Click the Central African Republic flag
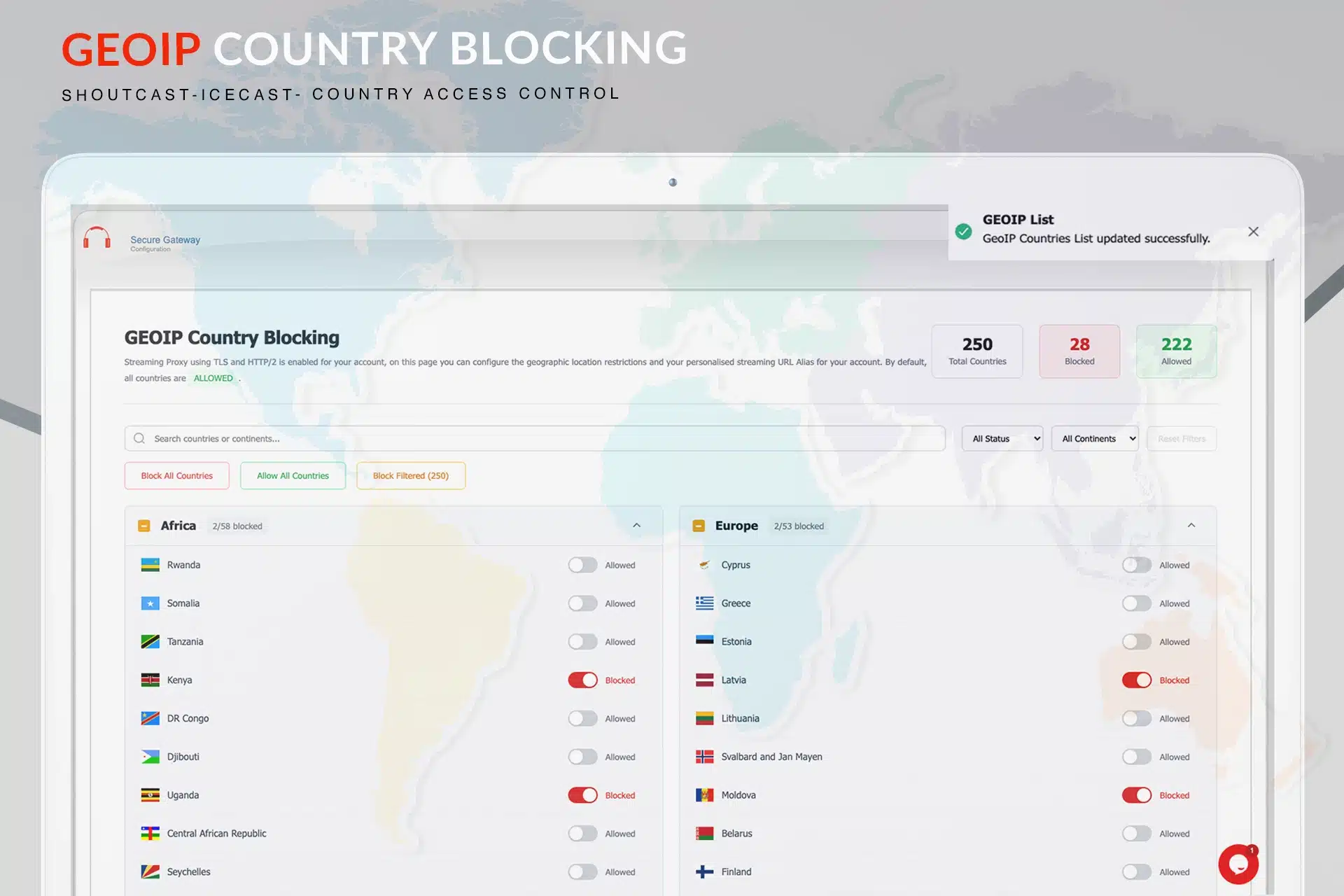 pos(150,834)
